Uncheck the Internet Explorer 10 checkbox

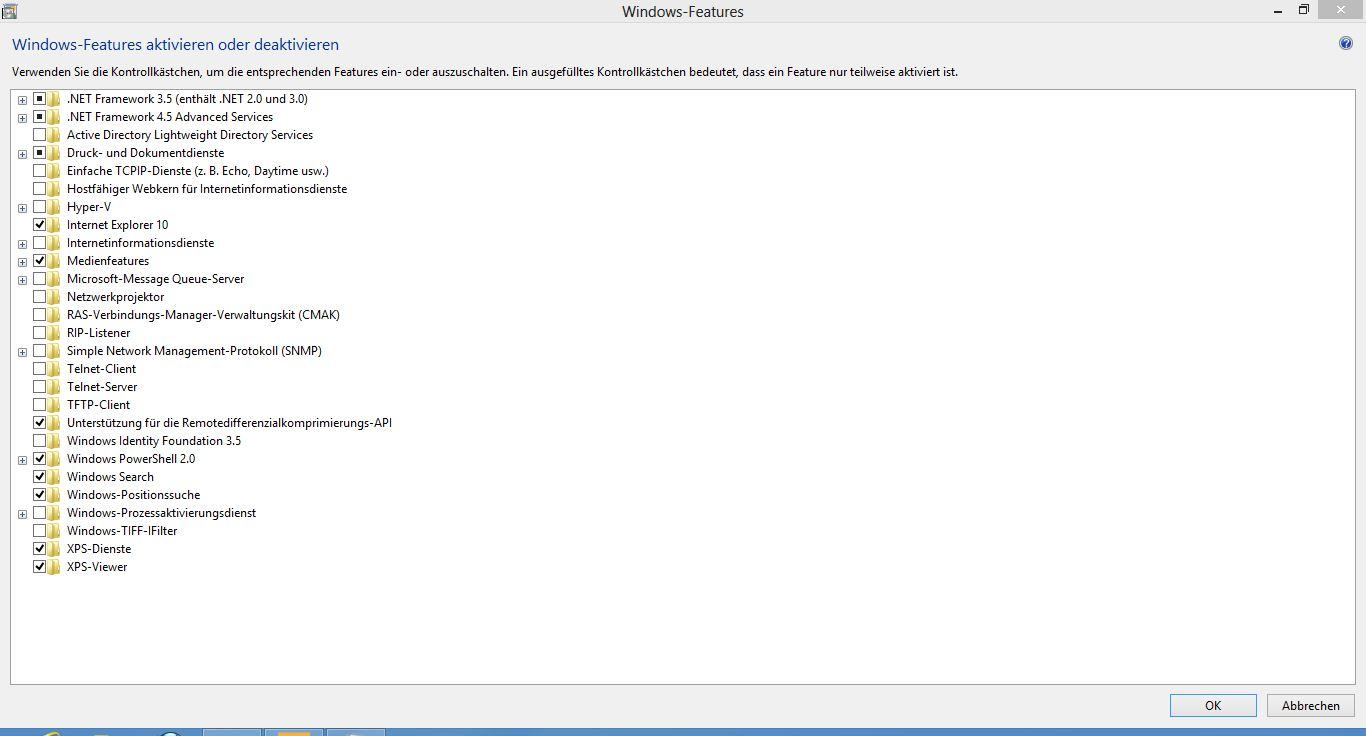pyautogui.click(x=40, y=225)
